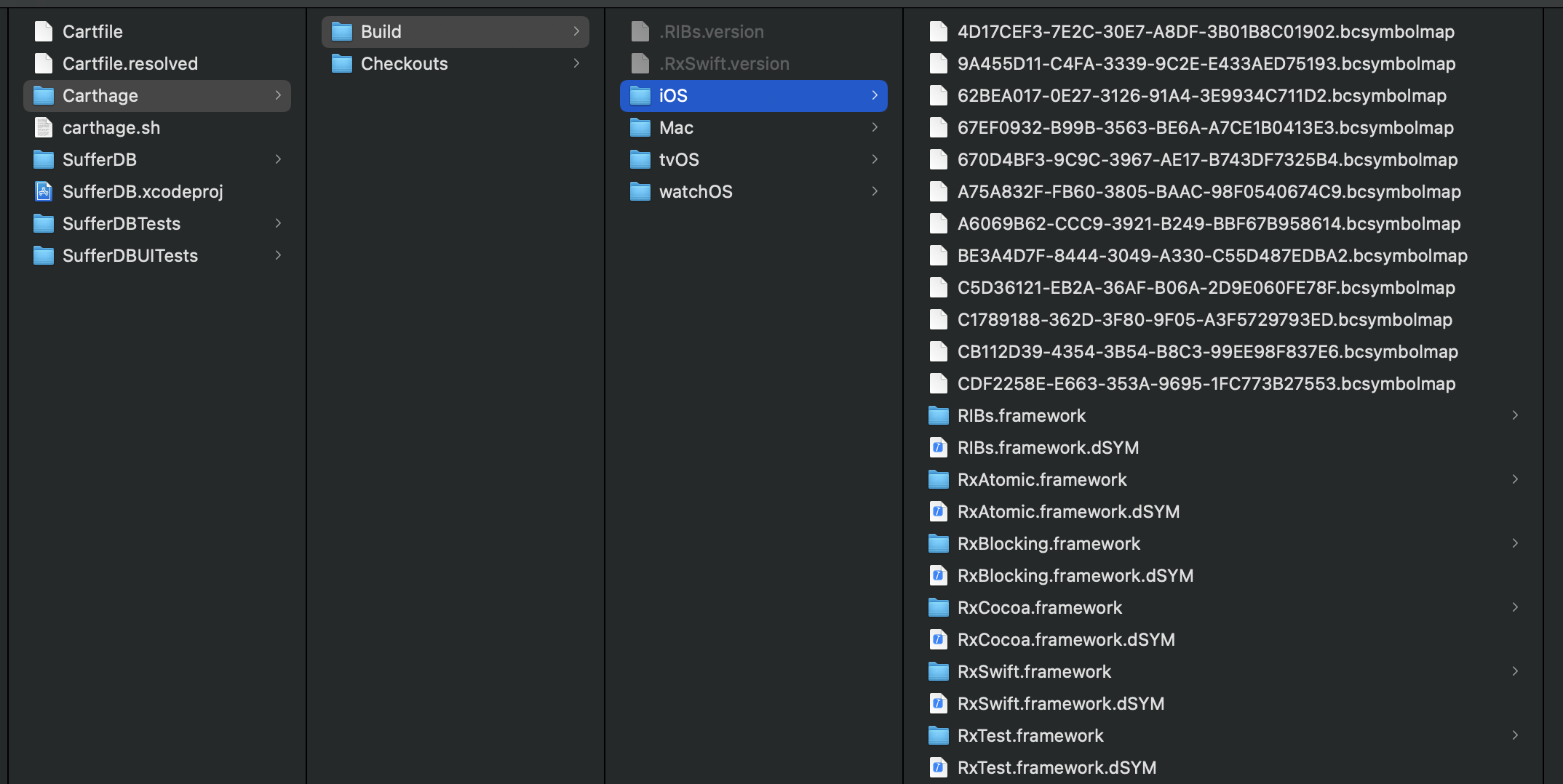The image size is (1563, 784).
Task: Expand the RxBlocking.framework chevron
Action: pyautogui.click(x=1515, y=543)
